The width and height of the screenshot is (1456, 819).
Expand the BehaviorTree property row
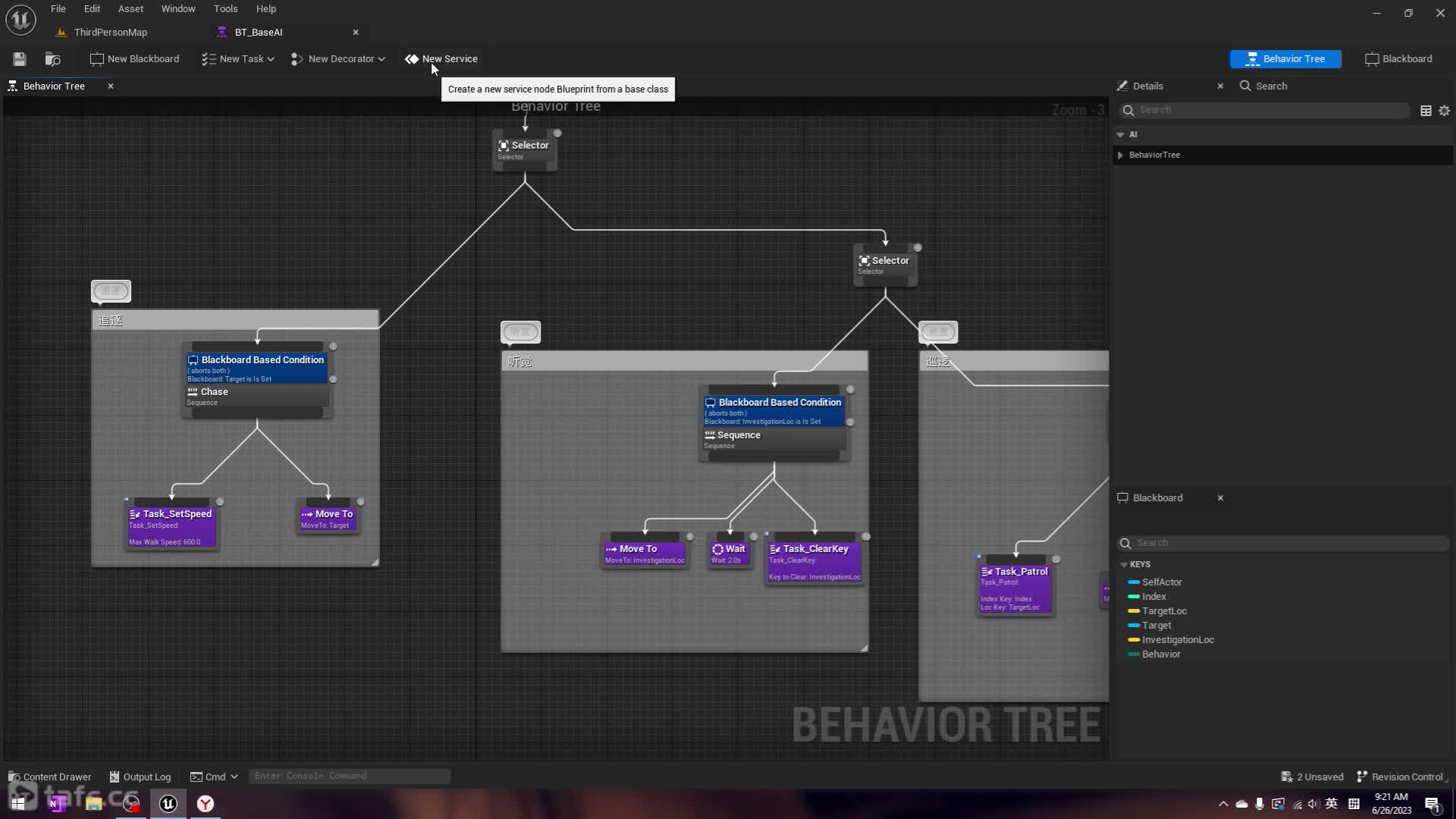(x=1121, y=155)
